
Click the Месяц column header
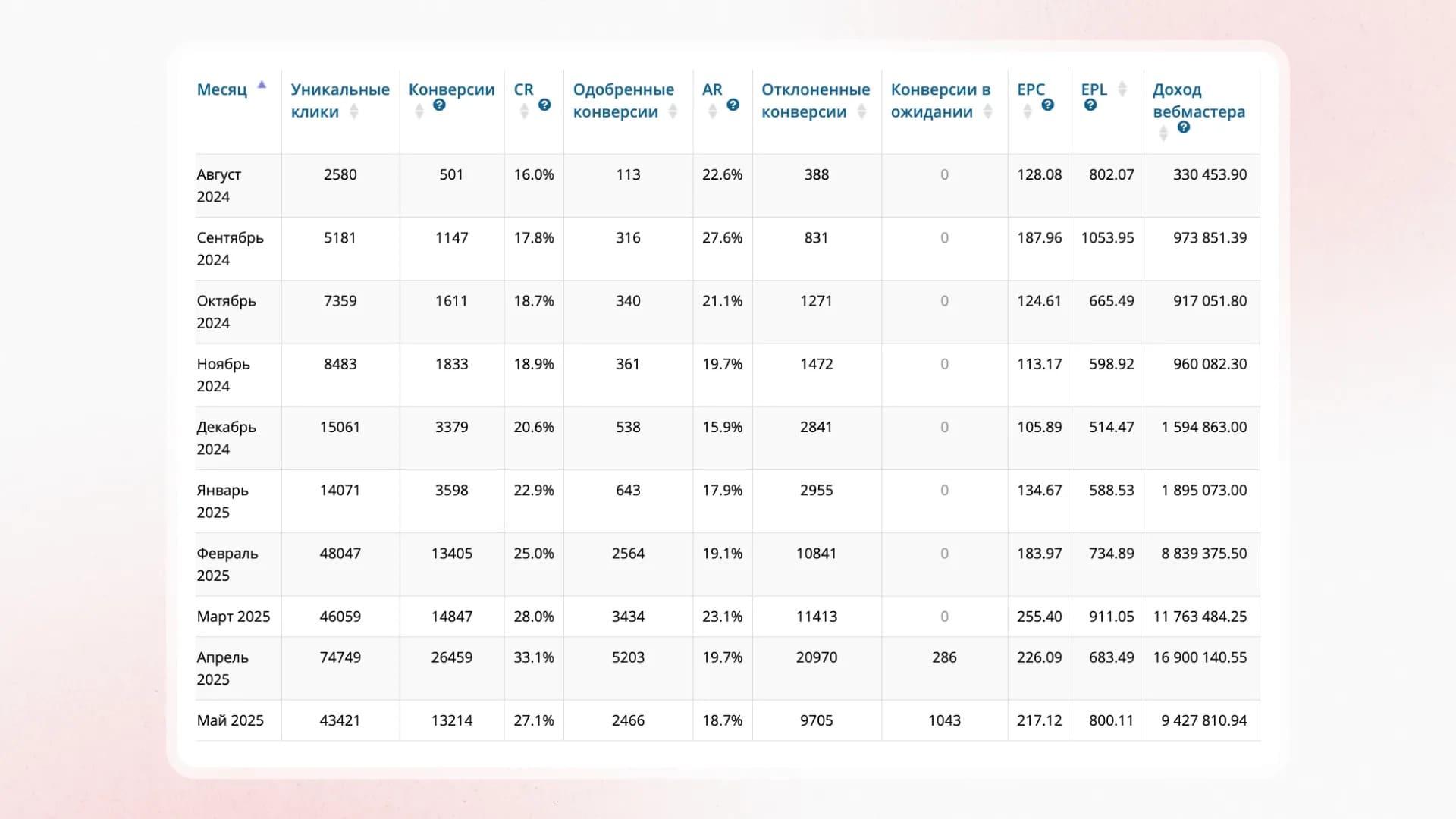point(222,89)
